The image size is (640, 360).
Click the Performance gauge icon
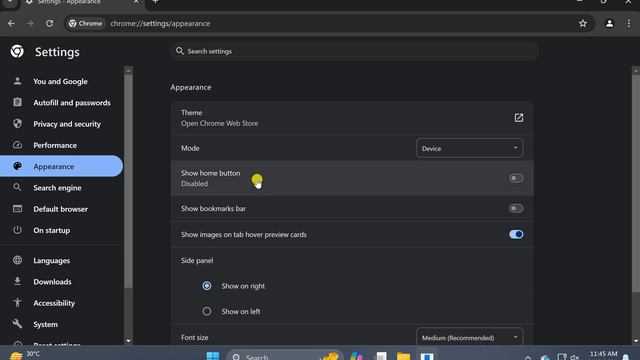[17, 145]
